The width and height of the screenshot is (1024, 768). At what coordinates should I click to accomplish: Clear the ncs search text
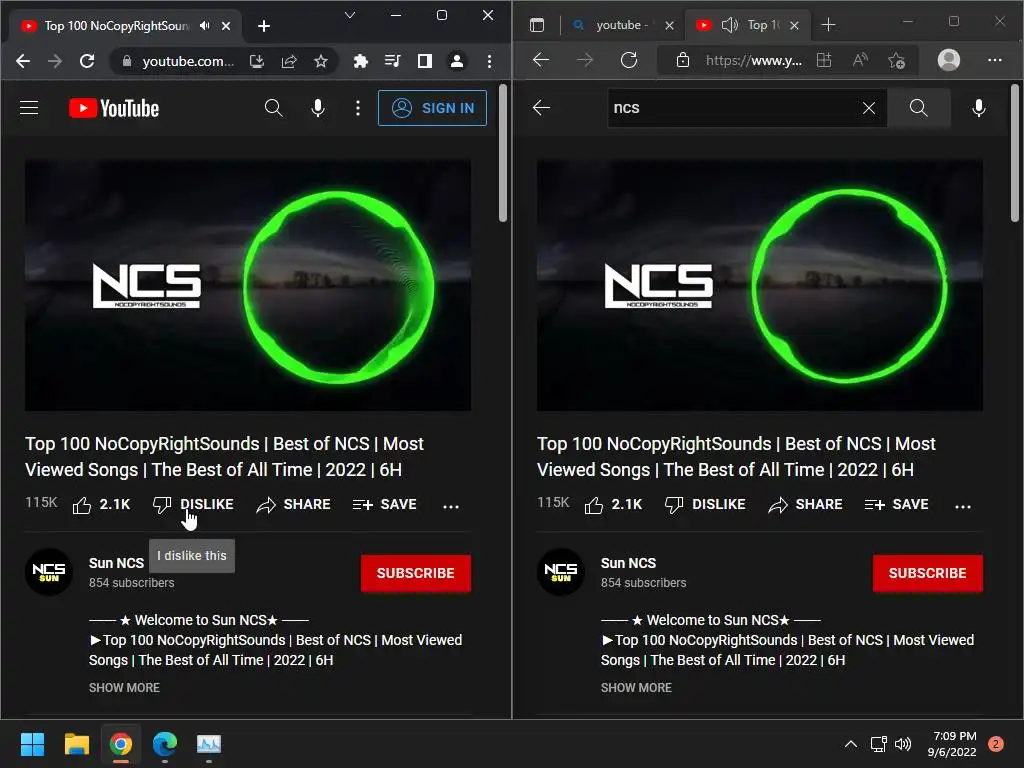tap(869, 108)
